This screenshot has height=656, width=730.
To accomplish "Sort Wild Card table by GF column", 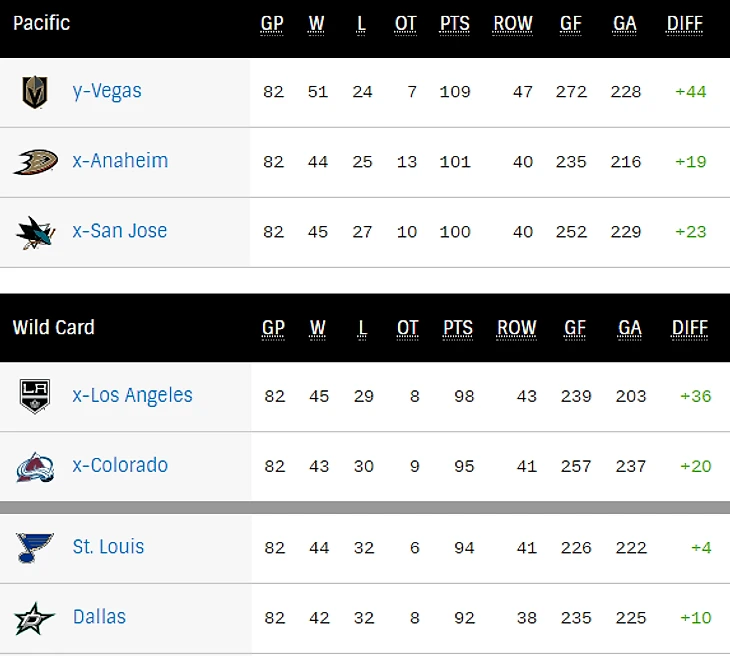I will click(575, 328).
